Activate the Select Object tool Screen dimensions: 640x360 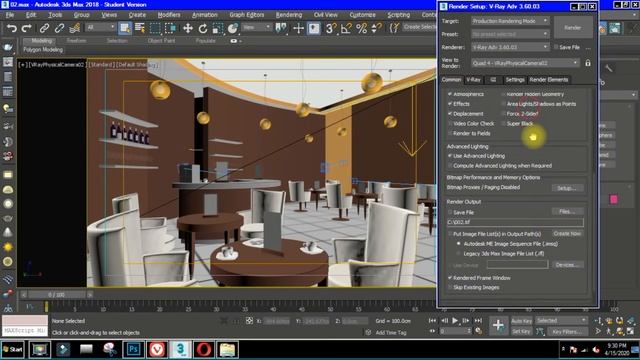[125, 28]
